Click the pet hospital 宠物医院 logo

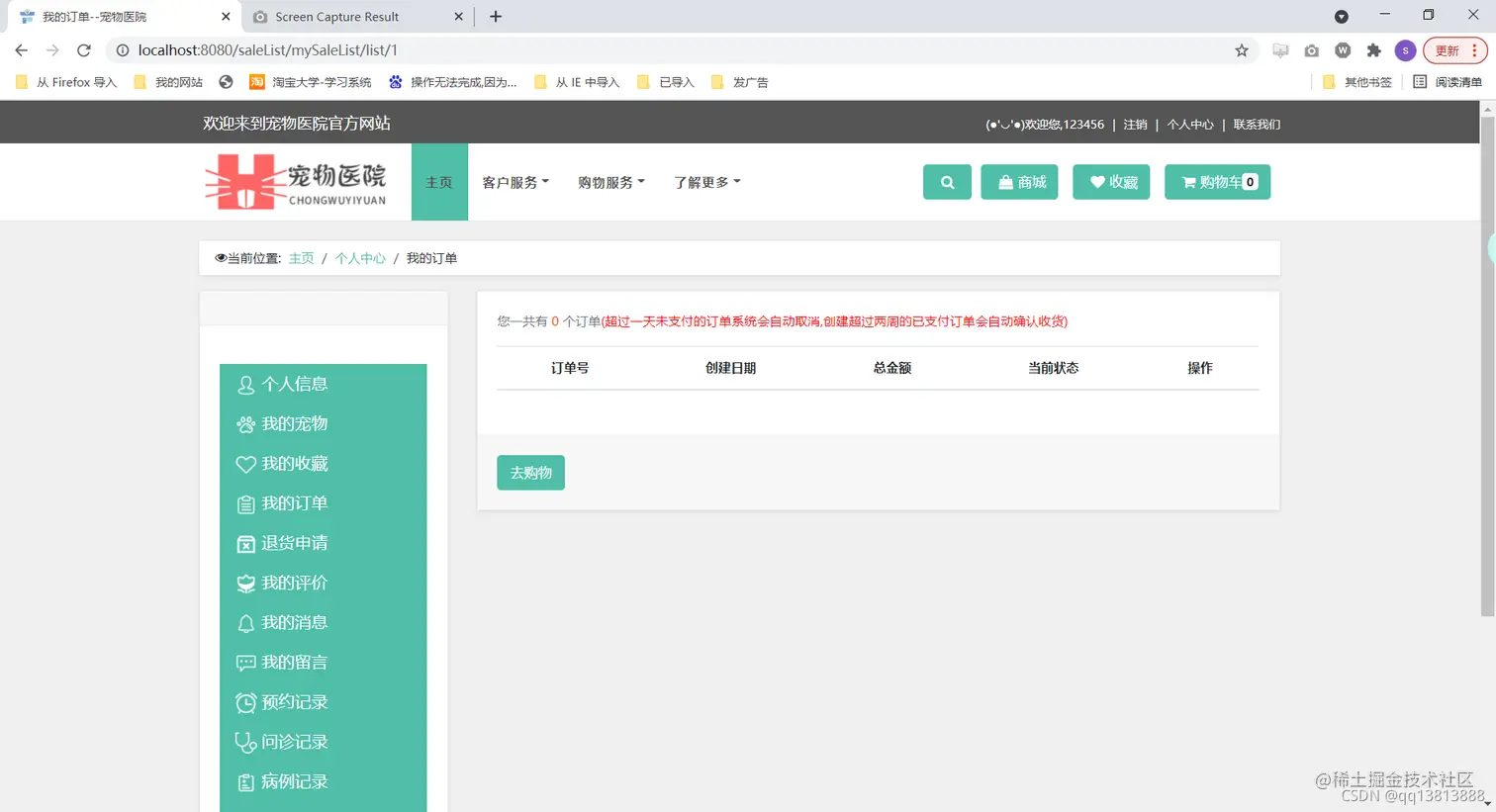pos(297,182)
